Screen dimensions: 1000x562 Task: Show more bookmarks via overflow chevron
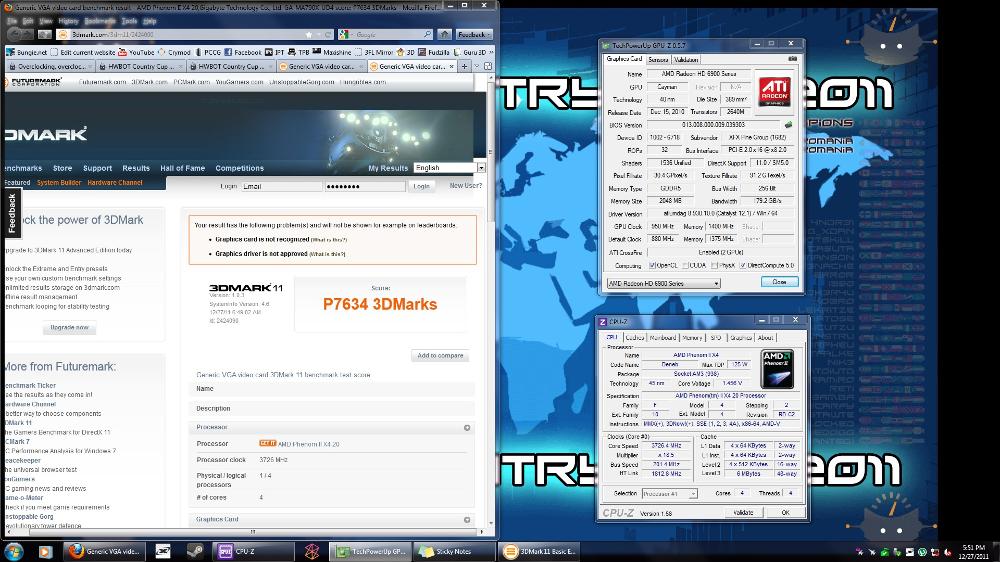[490, 52]
